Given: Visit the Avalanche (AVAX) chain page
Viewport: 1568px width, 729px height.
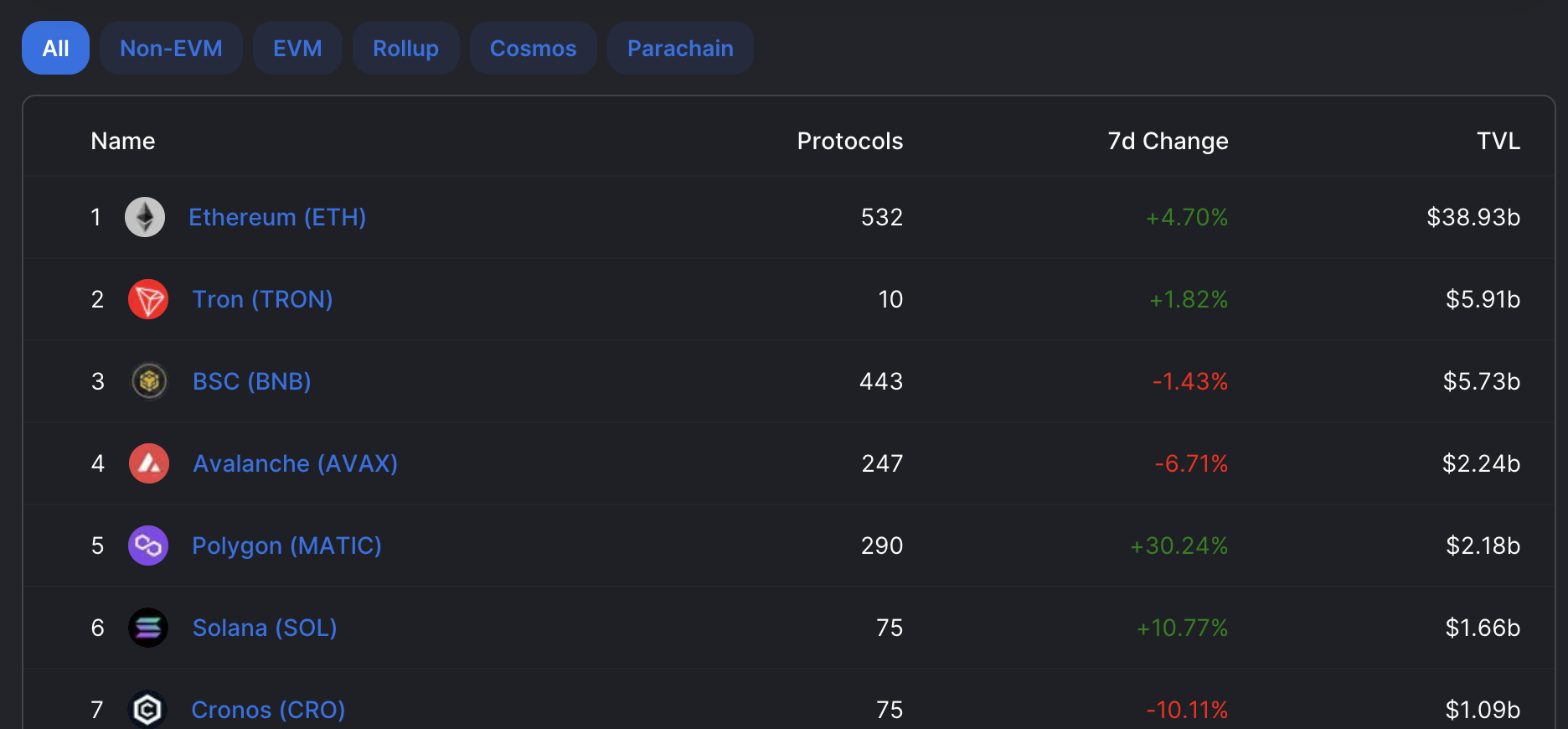Looking at the screenshot, I should [295, 463].
